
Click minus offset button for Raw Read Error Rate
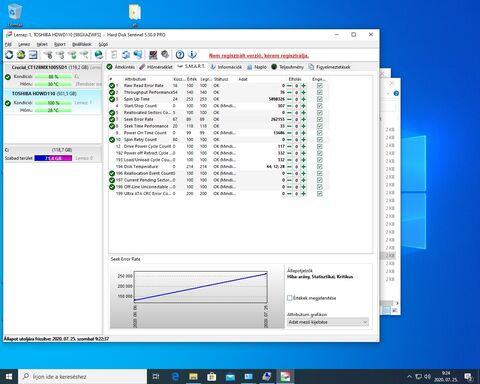click(x=289, y=86)
